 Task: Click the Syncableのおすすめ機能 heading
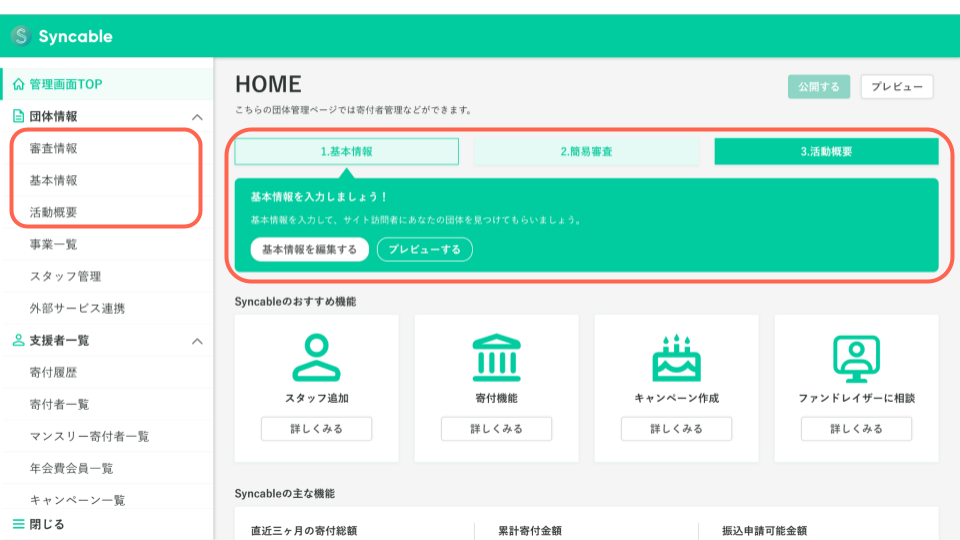(x=295, y=301)
